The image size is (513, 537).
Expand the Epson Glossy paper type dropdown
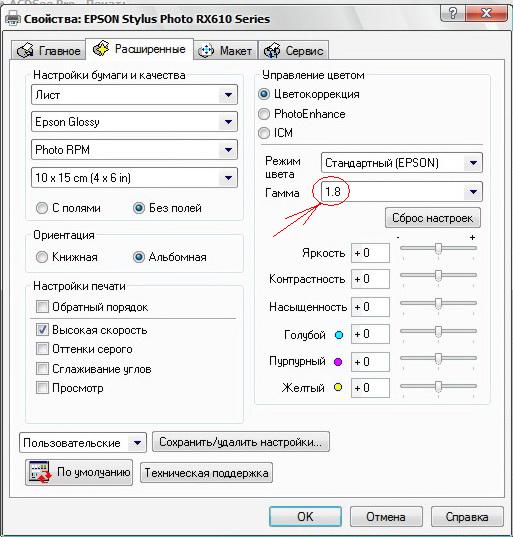coord(134,122)
